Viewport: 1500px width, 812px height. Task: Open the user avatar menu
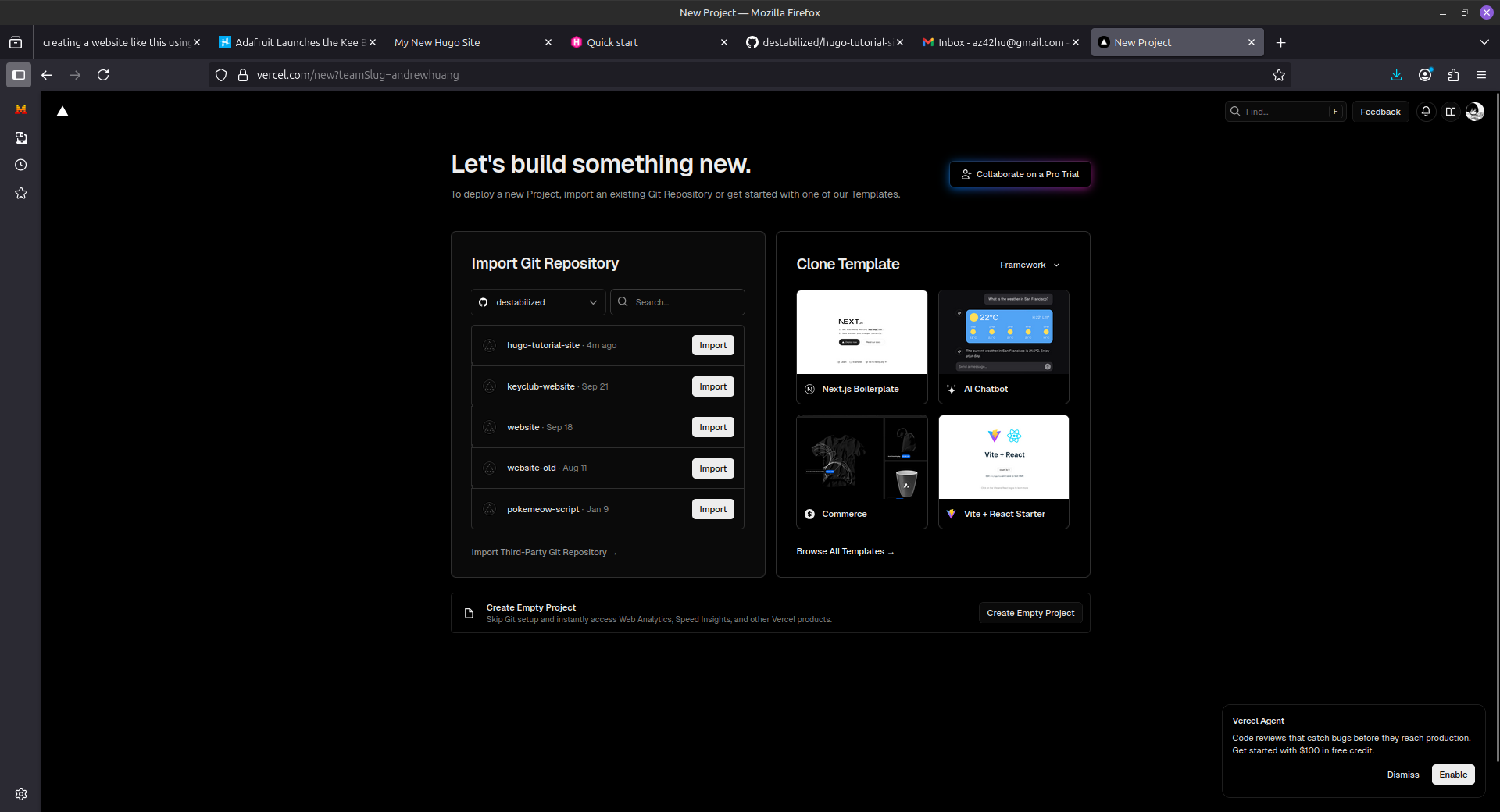click(1475, 112)
